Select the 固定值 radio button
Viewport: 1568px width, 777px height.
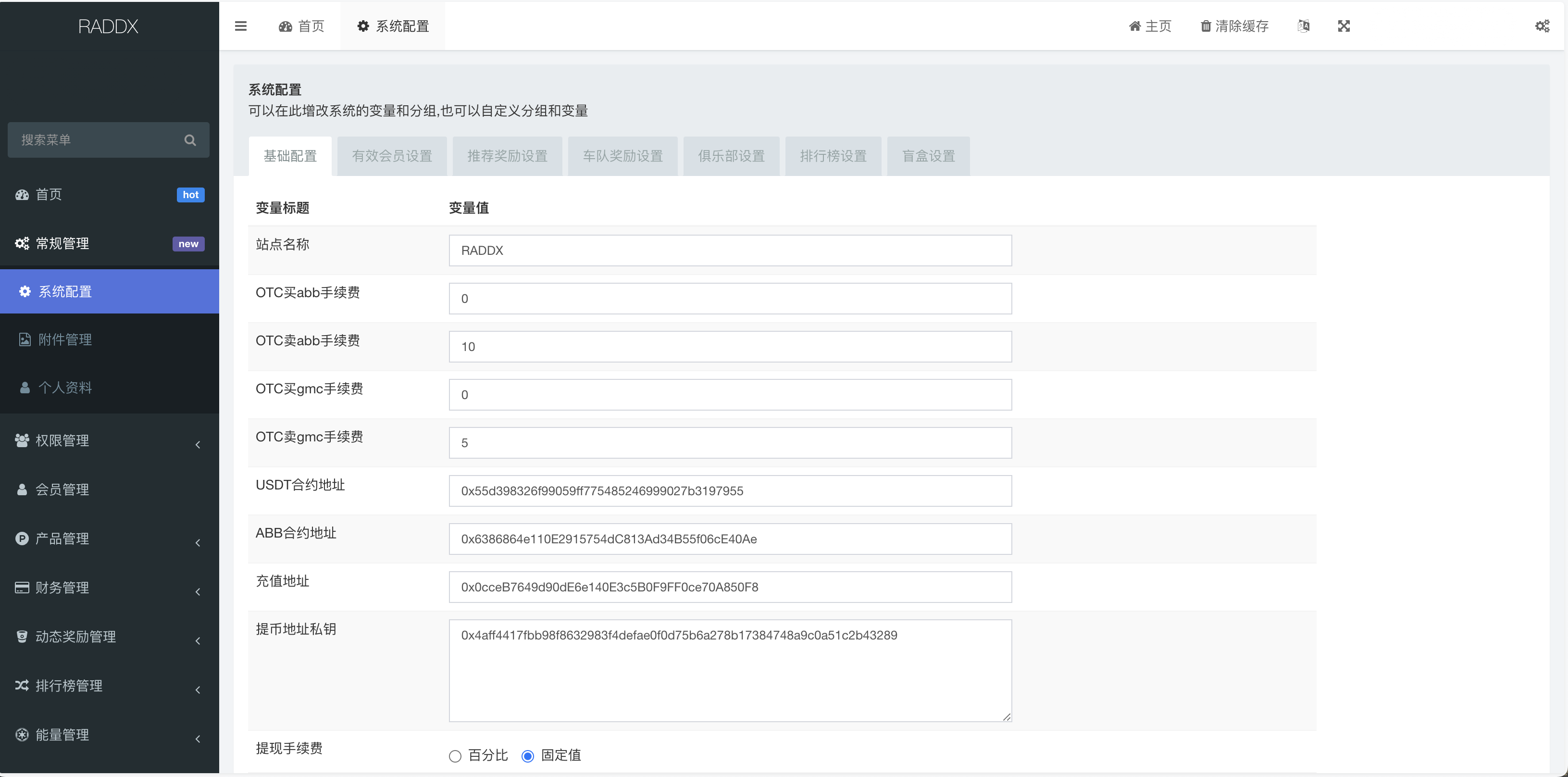tap(528, 756)
